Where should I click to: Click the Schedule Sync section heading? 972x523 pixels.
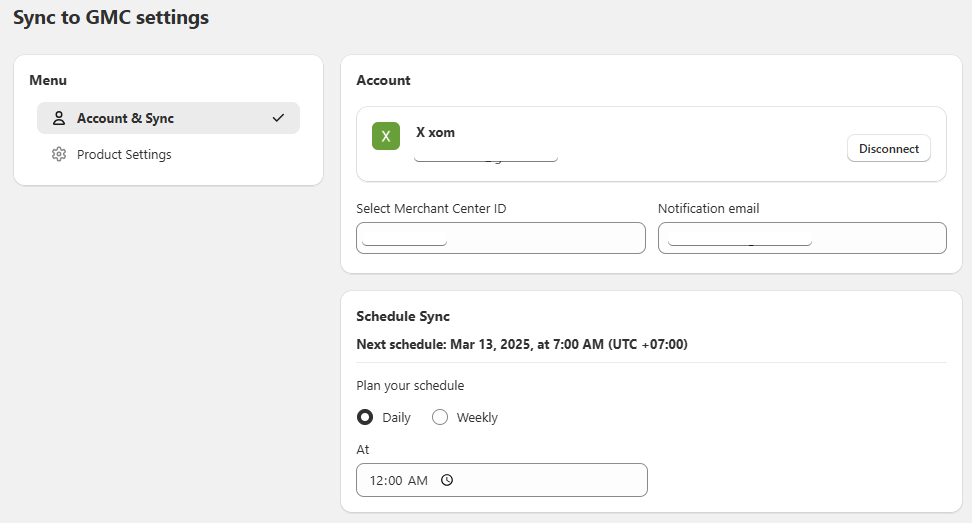pyautogui.click(x=403, y=316)
